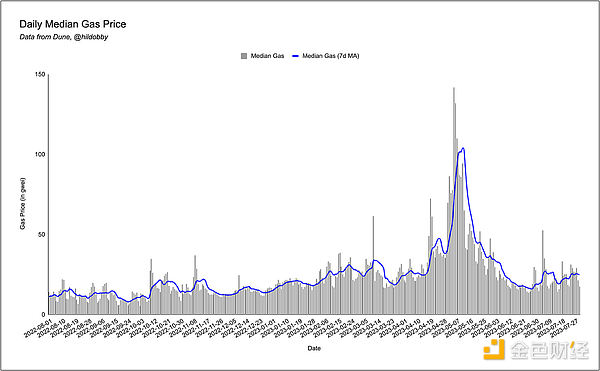Image resolution: width=600 pixels, height=371 pixels.
Task: Click the tall gray spike bar in early July 2023
Action: pyautogui.click(x=543, y=272)
